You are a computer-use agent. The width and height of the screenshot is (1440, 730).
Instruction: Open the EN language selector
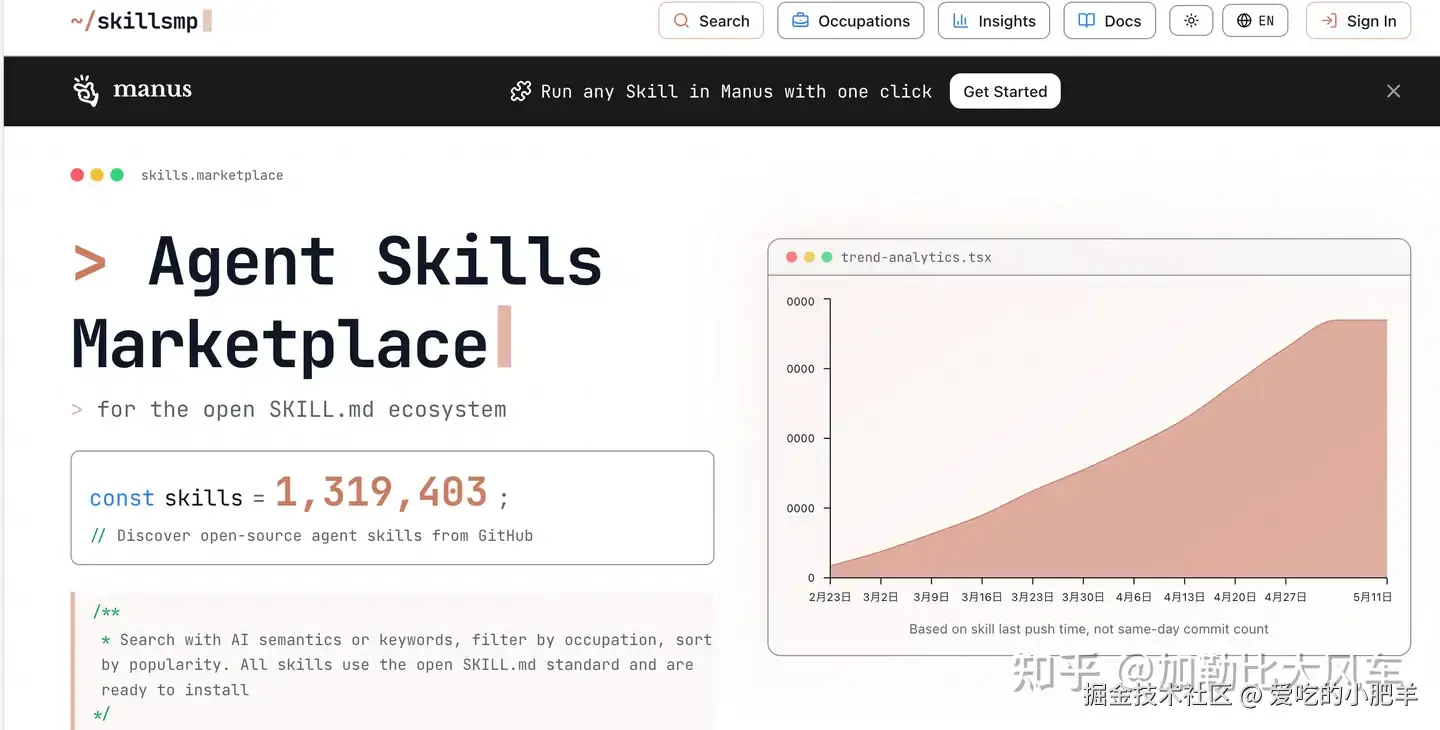click(1256, 21)
